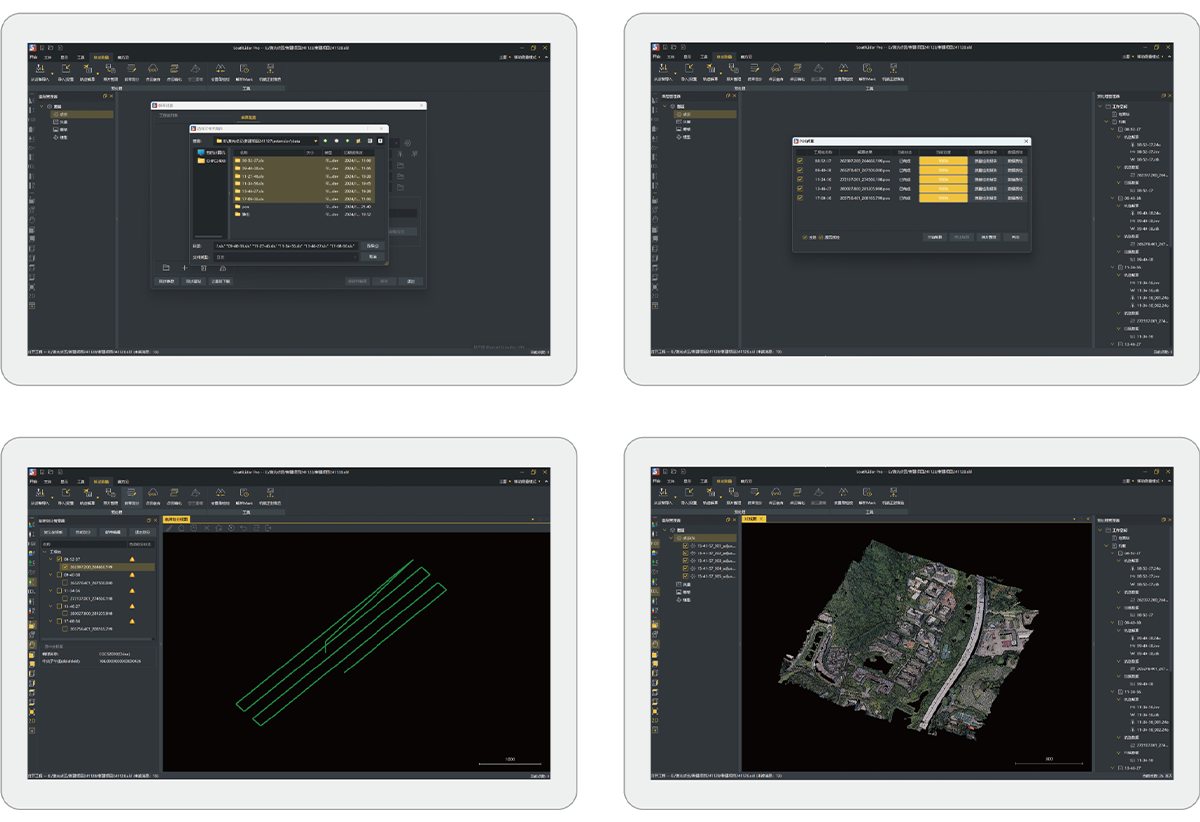Click the folder icon at the import dialog's bottom-left
1200x822 pixels.
click(166, 268)
